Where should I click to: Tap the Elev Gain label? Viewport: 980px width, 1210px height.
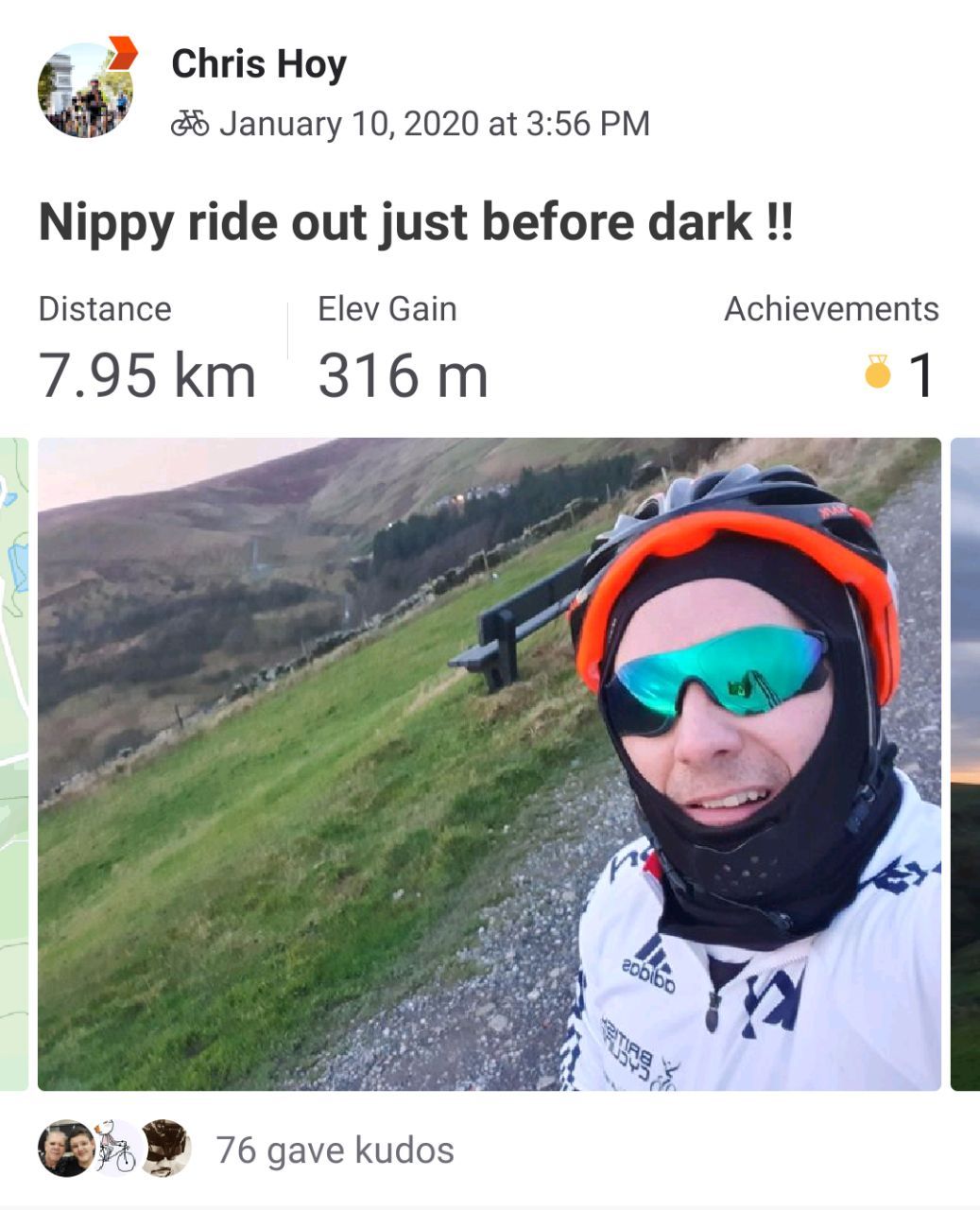pos(387,309)
